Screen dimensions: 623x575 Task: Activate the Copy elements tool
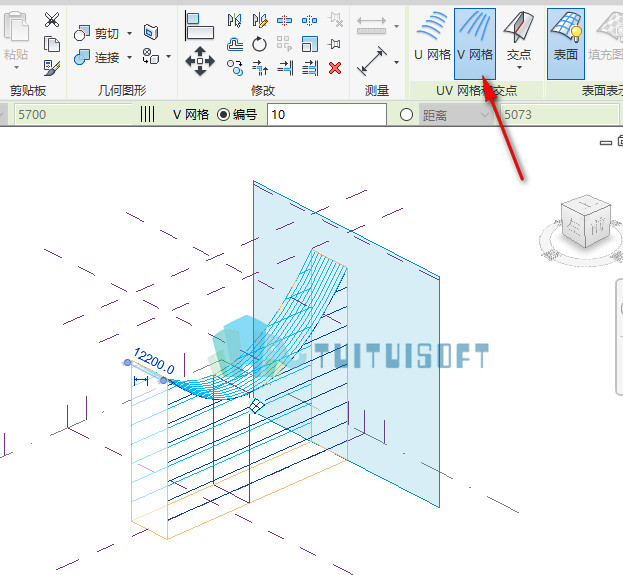coord(235,68)
